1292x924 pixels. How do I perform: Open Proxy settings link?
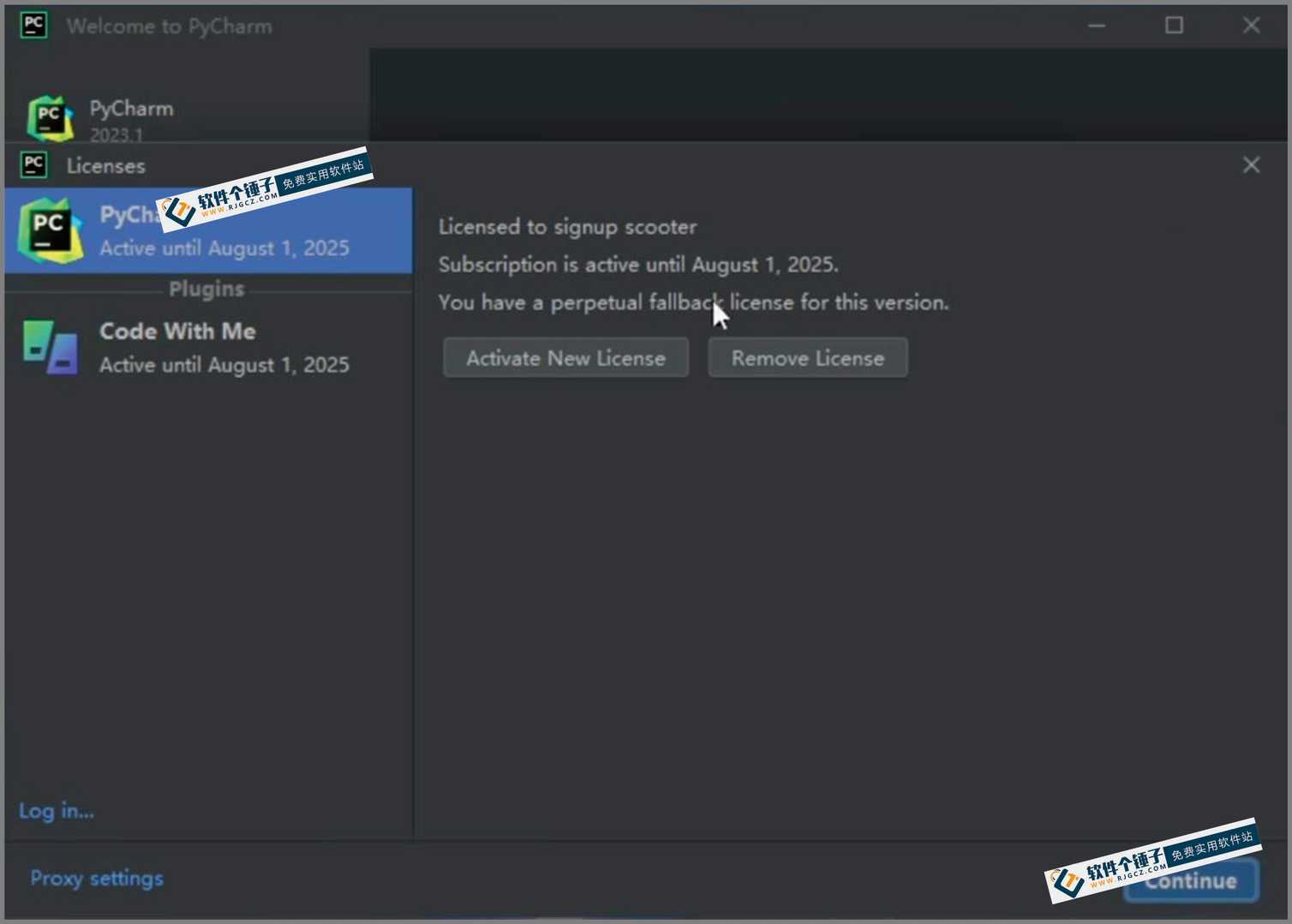pos(97,878)
